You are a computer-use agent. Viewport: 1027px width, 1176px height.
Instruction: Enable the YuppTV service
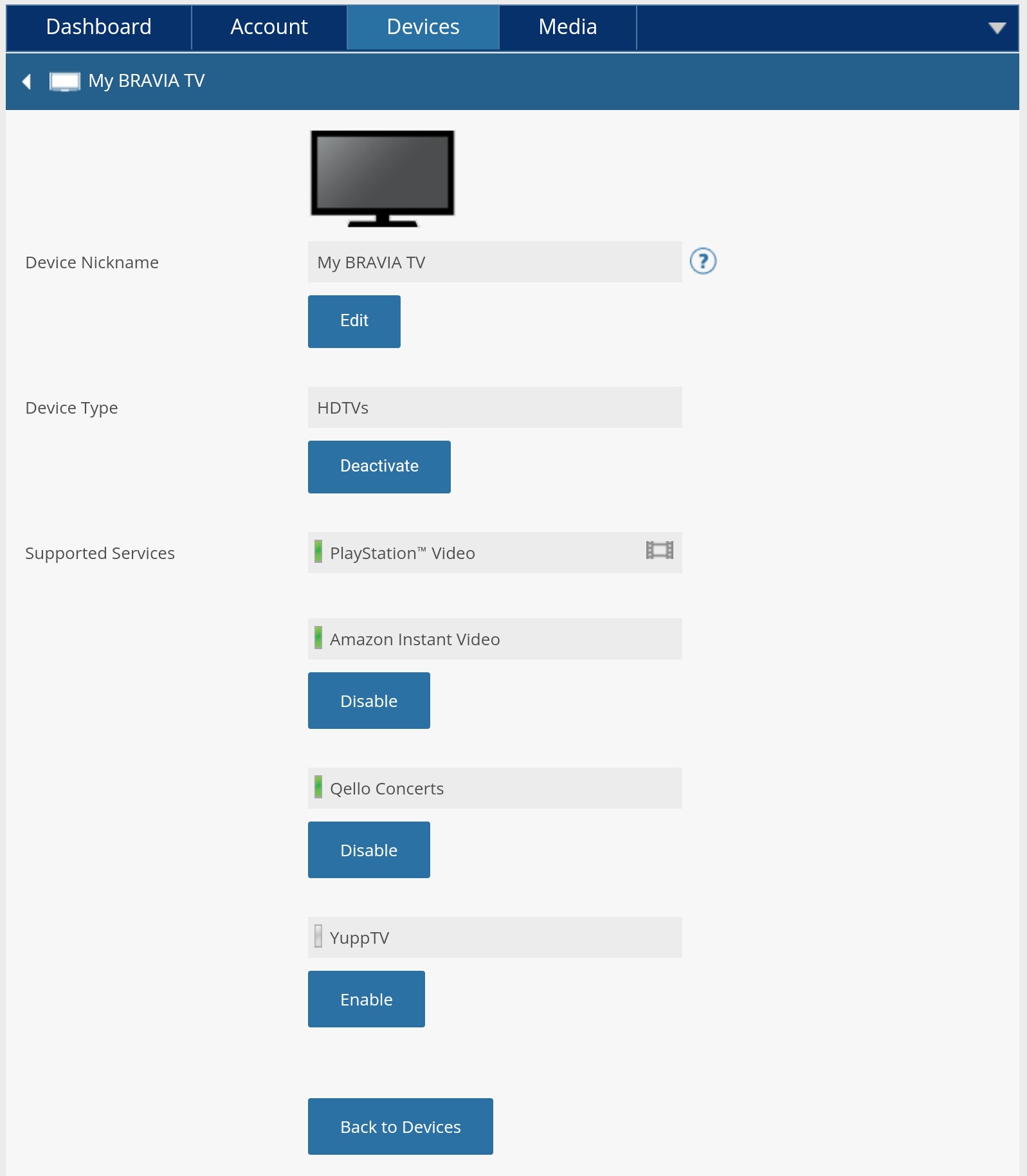click(366, 999)
